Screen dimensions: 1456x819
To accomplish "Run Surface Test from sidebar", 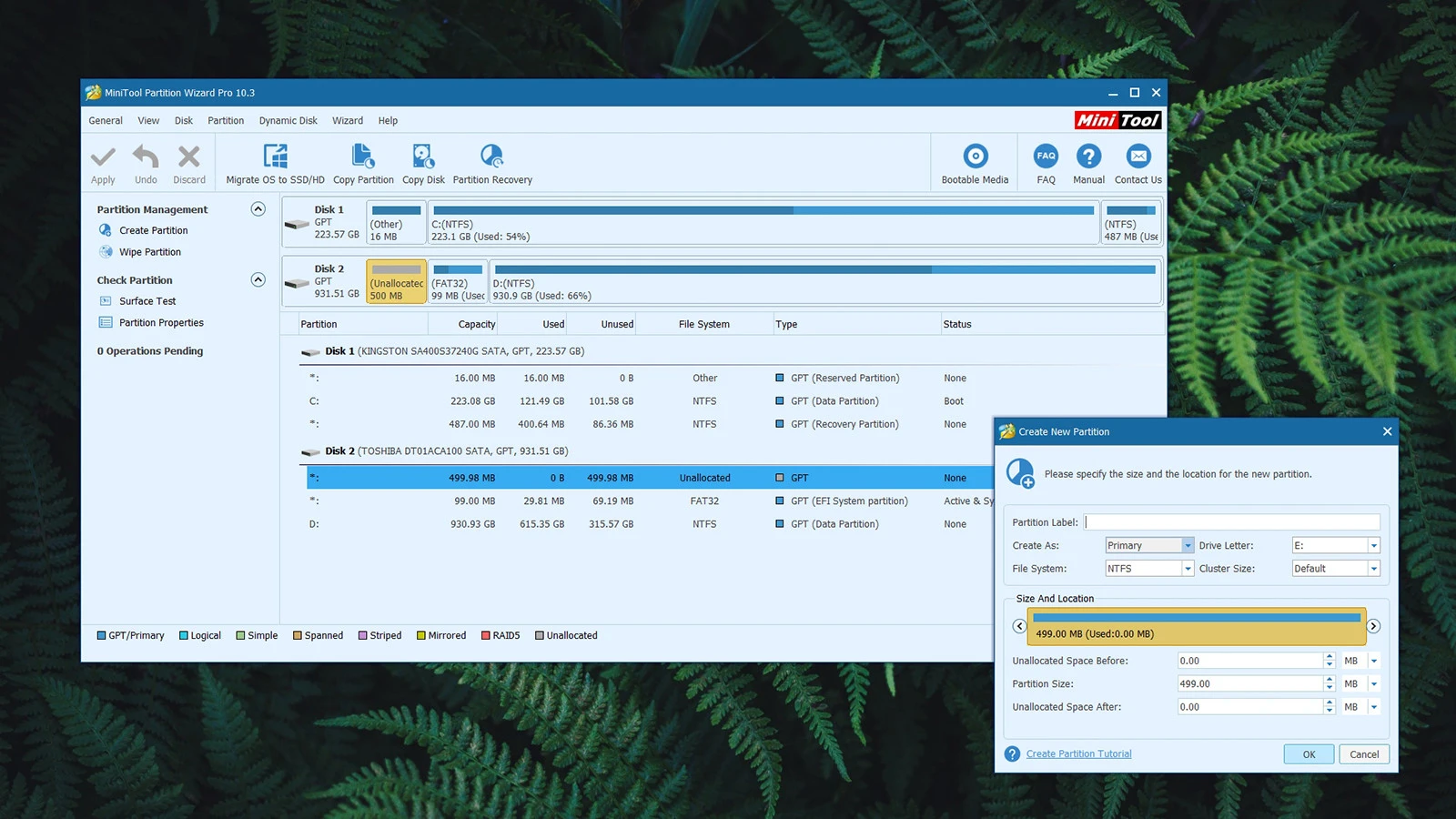I will (x=147, y=301).
